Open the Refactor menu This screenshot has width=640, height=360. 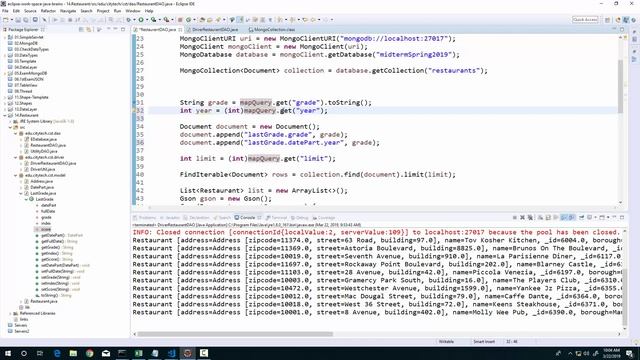click(x=48, y=11)
